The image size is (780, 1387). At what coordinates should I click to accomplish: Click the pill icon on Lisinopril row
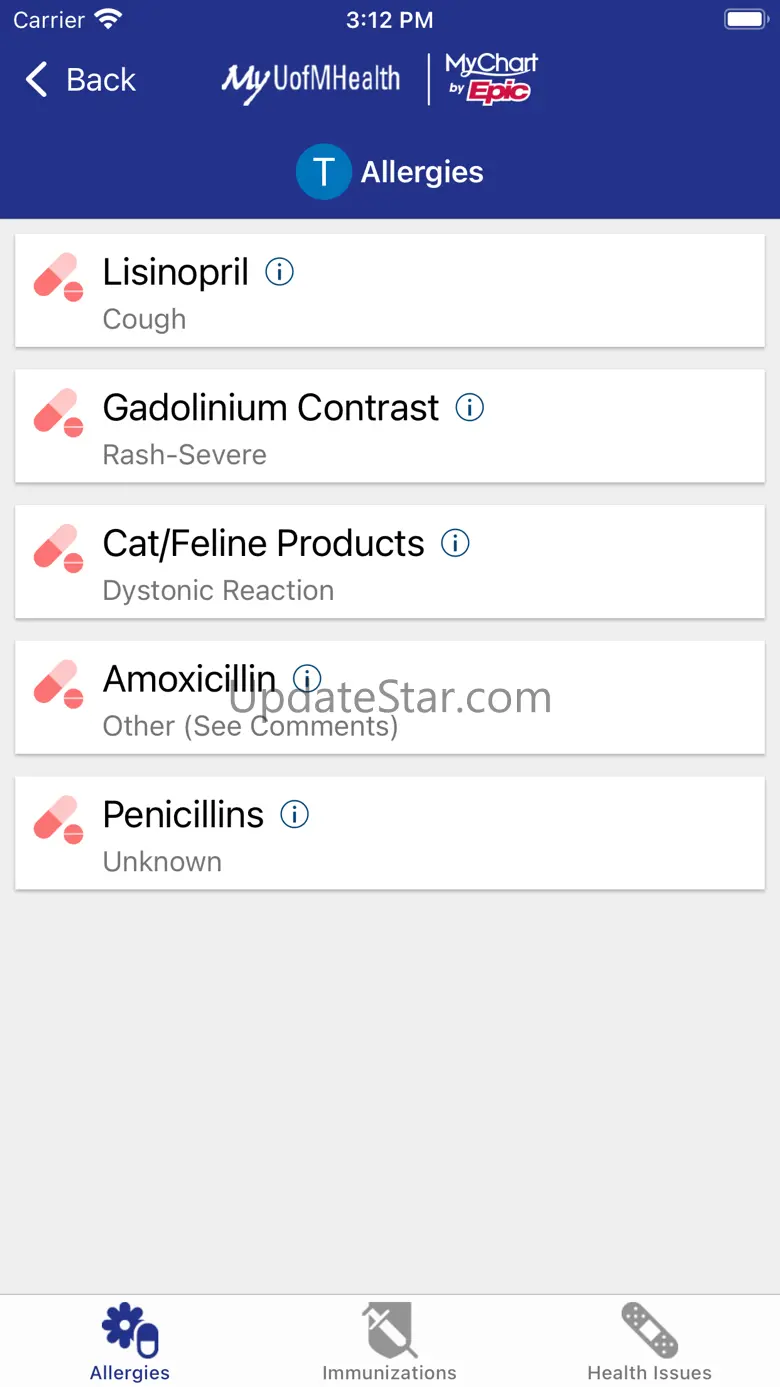[59, 277]
